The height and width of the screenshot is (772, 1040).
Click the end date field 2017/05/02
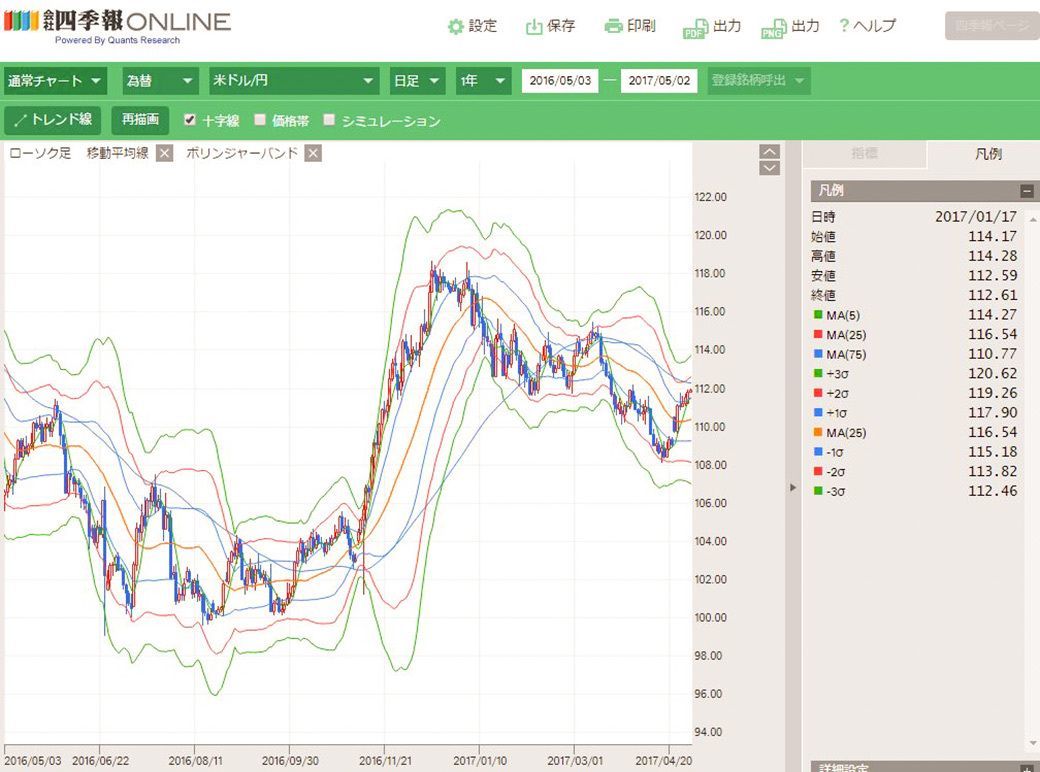pyautogui.click(x=659, y=81)
